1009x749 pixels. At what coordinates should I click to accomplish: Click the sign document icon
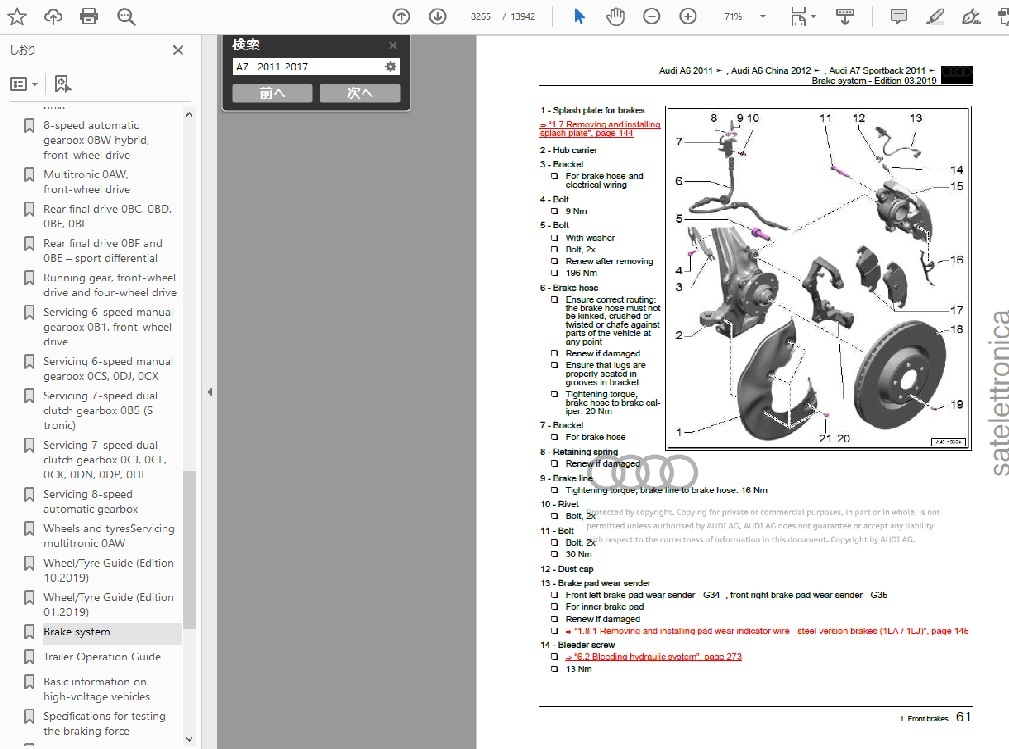[971, 17]
